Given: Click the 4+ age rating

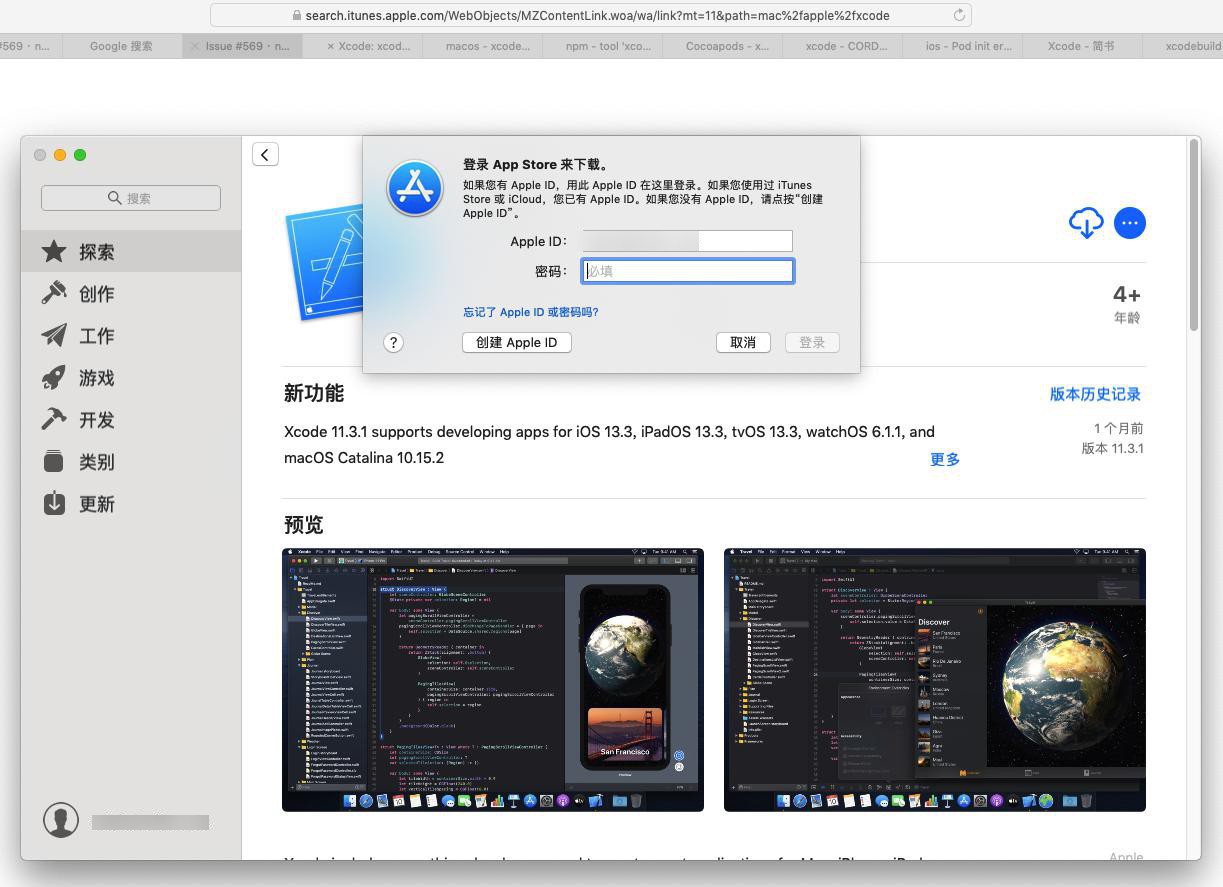Looking at the screenshot, I should click(1127, 294).
